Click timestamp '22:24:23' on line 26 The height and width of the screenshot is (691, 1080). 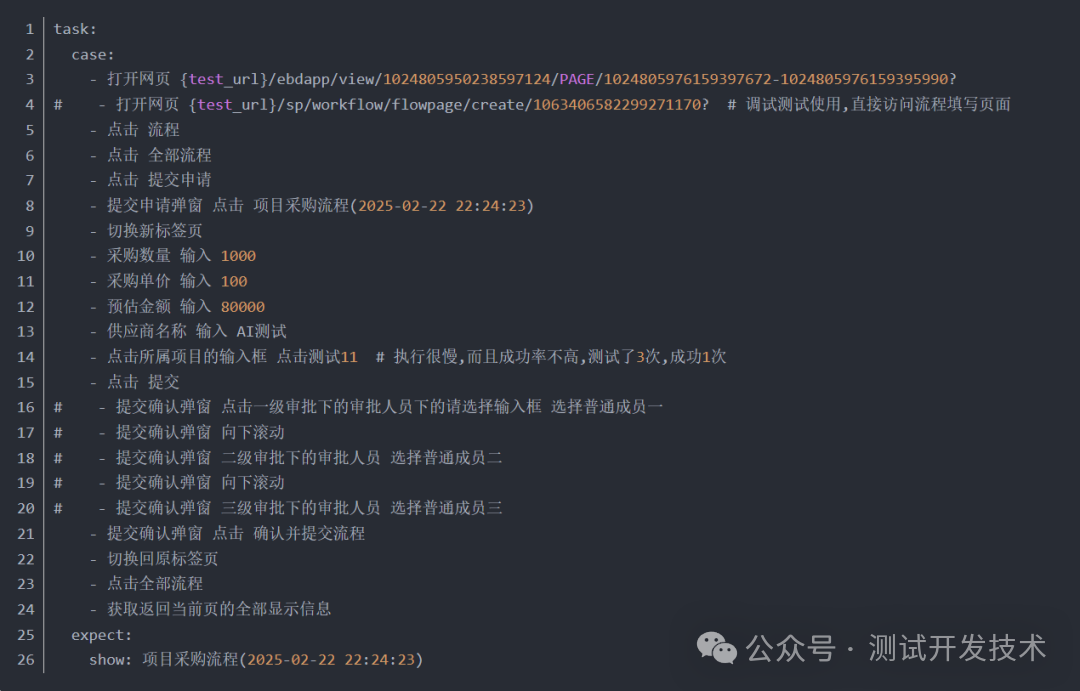[380, 660]
